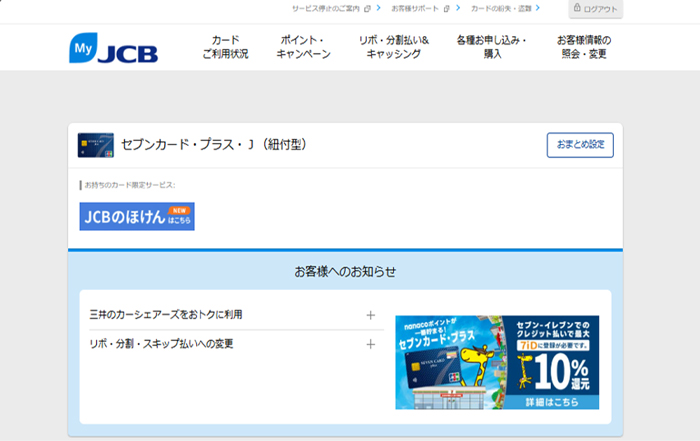Open the 各種お申し込み・購入 menu

tap(491, 47)
